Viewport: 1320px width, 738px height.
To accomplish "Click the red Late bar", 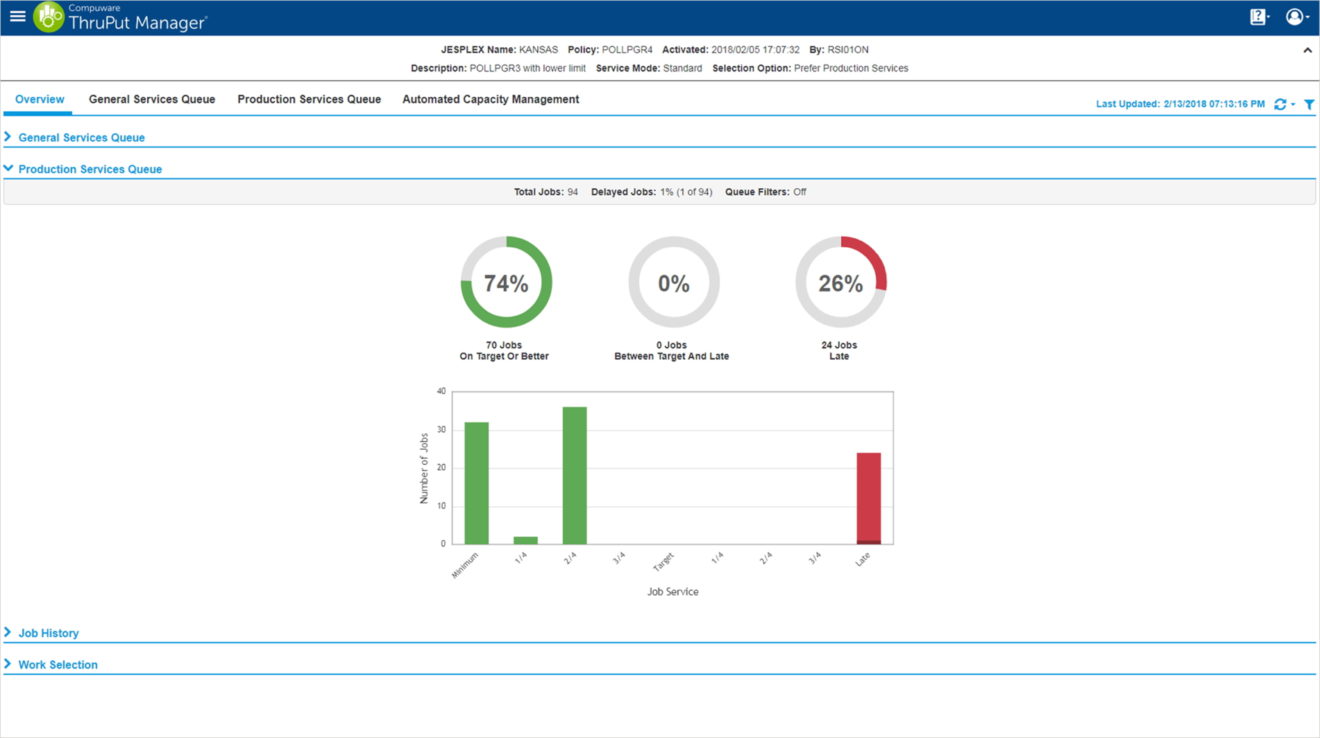I will tap(869, 498).
